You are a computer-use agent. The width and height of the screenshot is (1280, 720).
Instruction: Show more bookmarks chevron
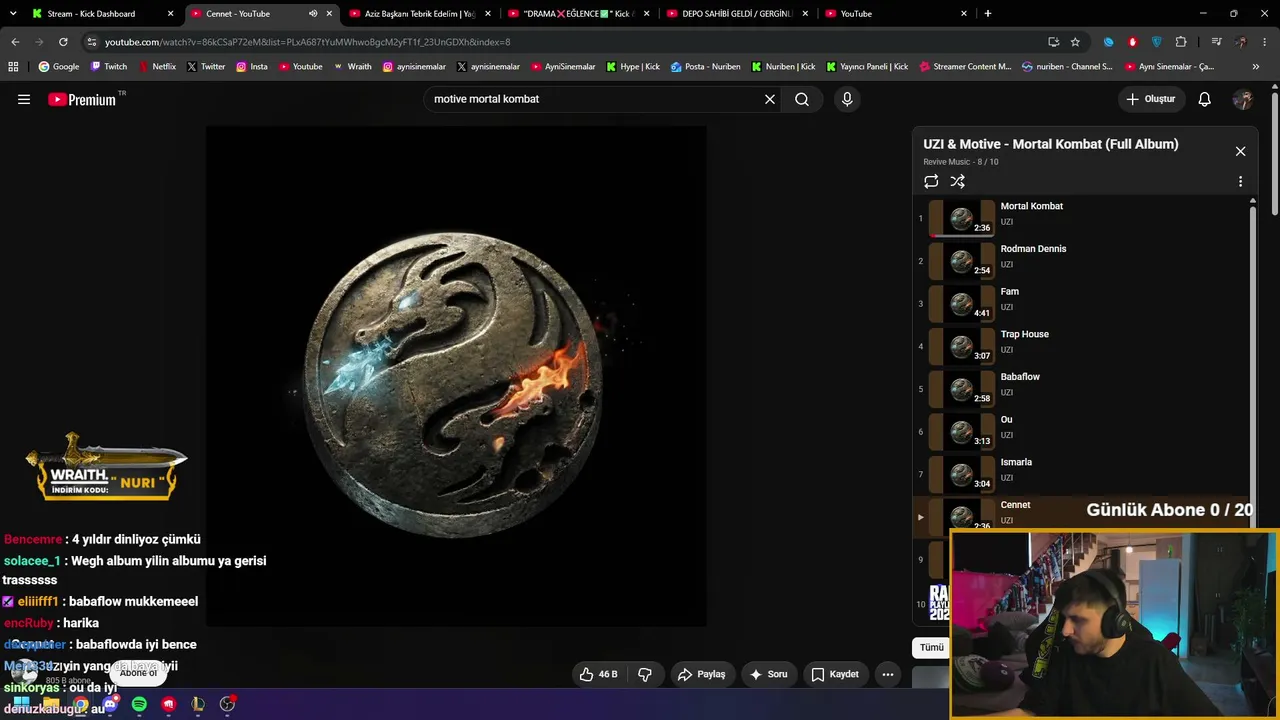point(1256,67)
